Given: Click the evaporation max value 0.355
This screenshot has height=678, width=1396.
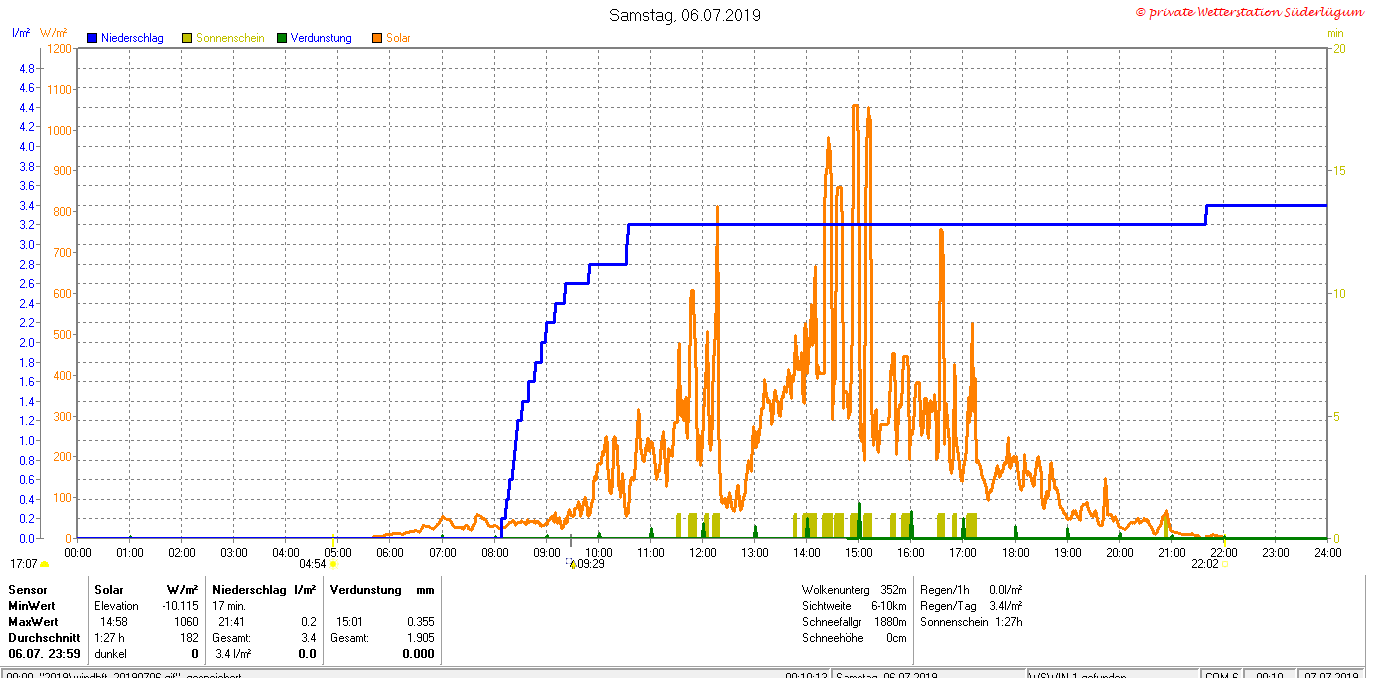Looking at the screenshot, I should tap(421, 622).
